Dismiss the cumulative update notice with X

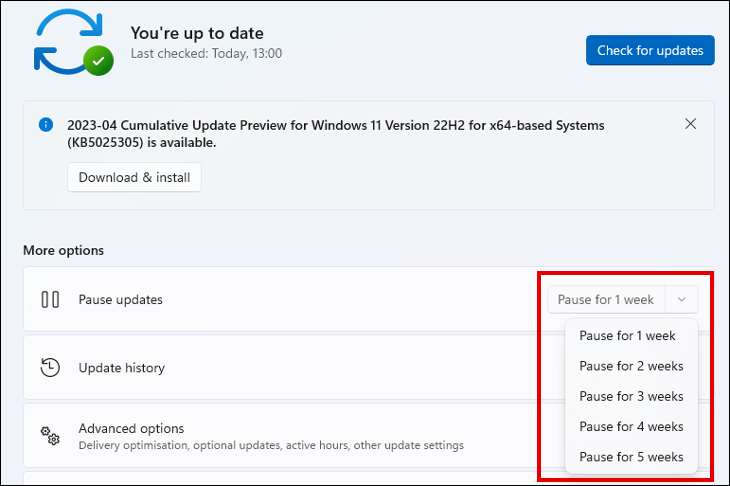point(690,124)
